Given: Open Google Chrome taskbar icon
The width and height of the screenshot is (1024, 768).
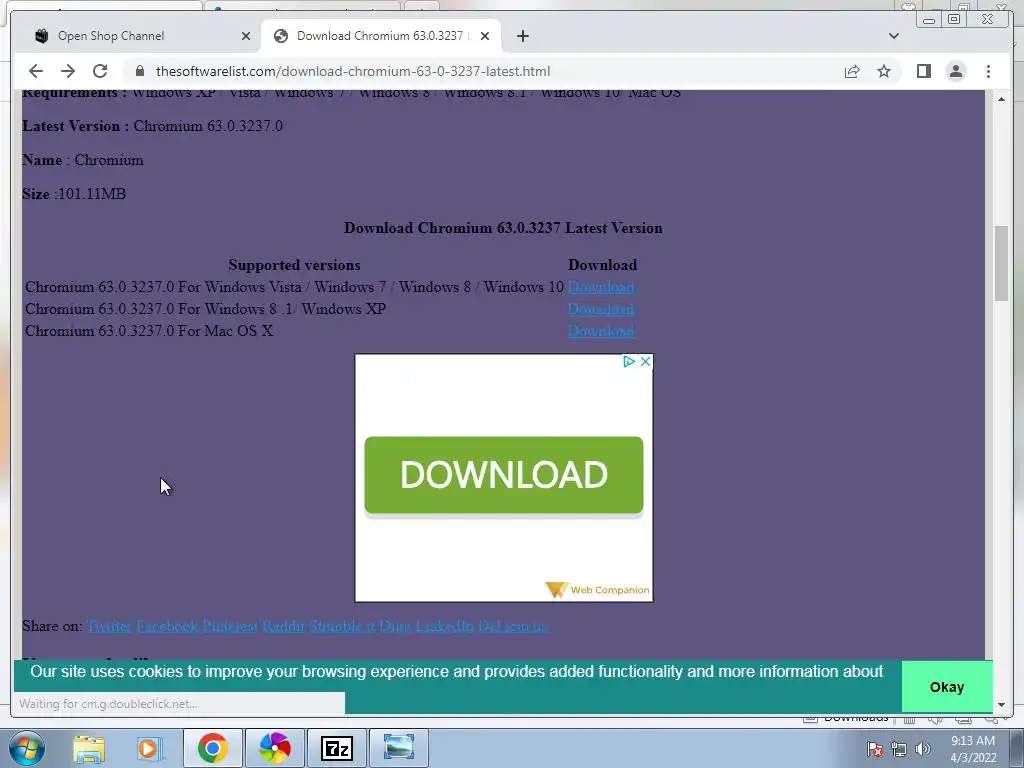Looking at the screenshot, I should (212, 748).
